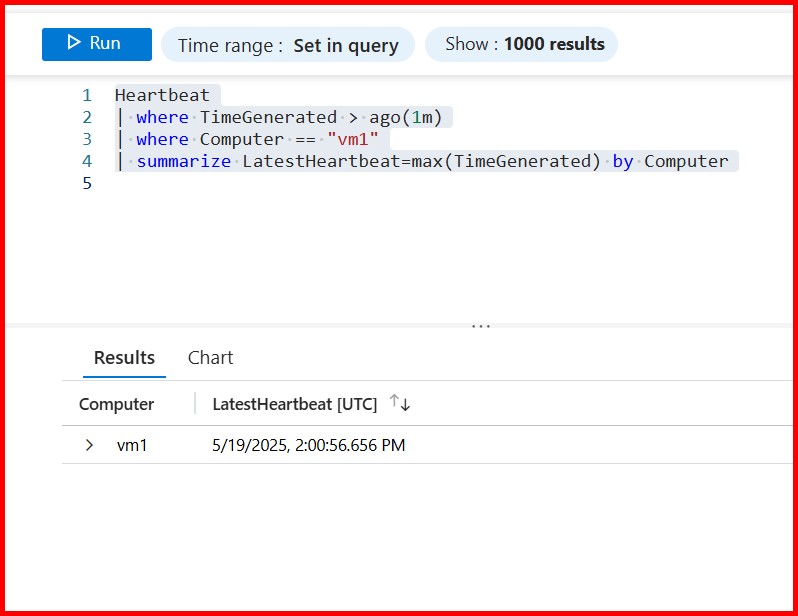Image resolution: width=798 pixels, height=616 pixels.
Task: Click the "vm1" string in the query
Action: coord(353,139)
